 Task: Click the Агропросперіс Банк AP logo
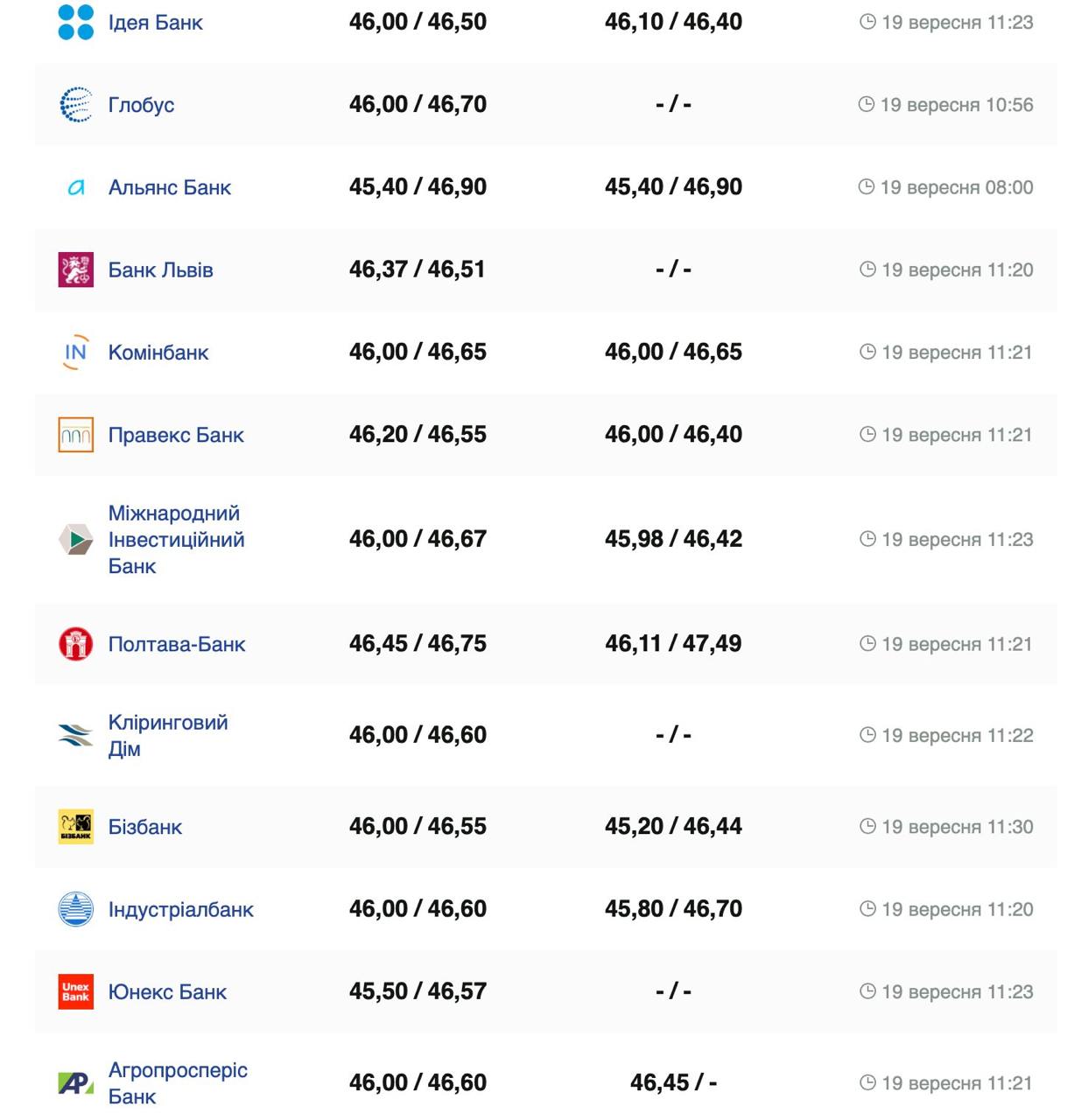tap(75, 1083)
